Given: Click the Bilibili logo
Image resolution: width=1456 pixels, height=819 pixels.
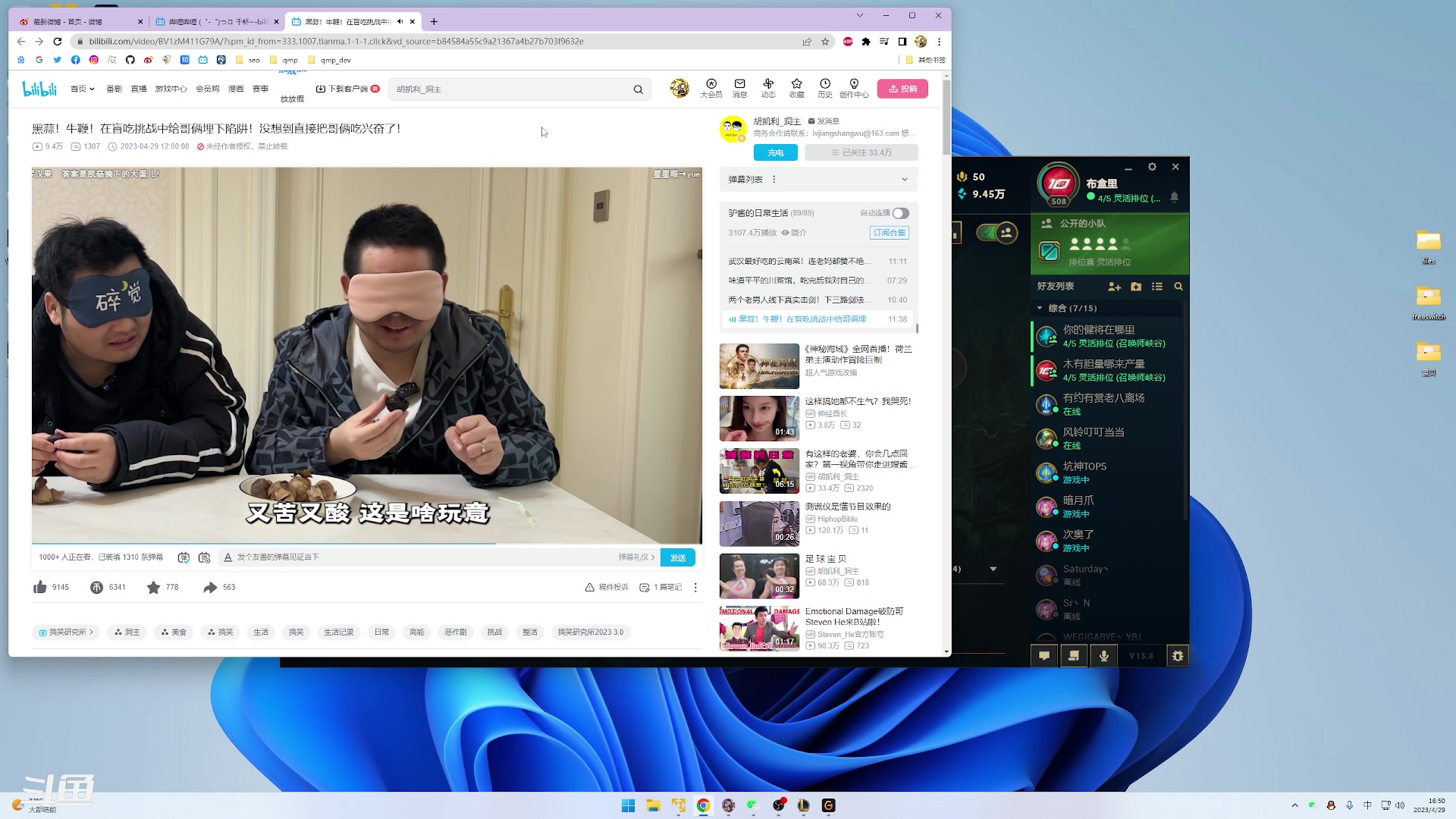Looking at the screenshot, I should click(x=39, y=89).
